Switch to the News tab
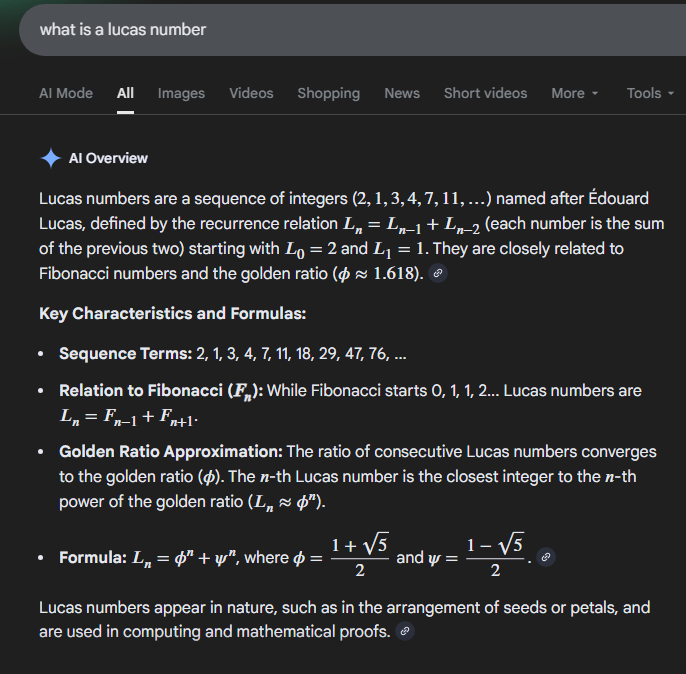 (x=402, y=93)
